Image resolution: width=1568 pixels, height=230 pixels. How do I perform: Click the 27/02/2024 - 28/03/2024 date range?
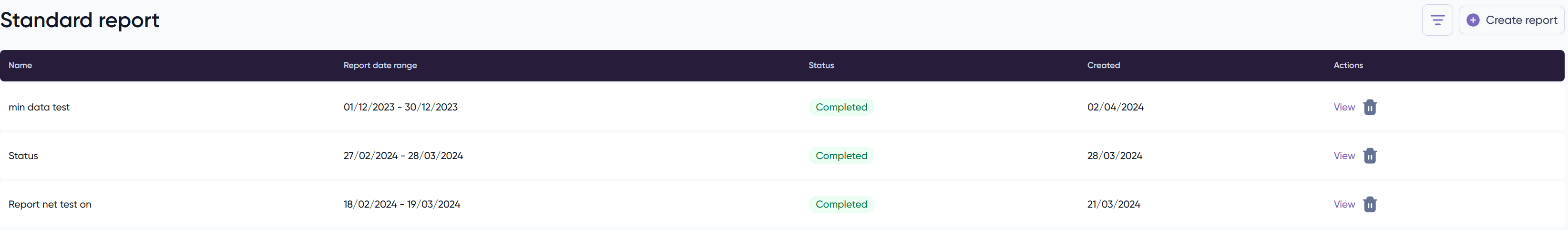pyautogui.click(x=403, y=156)
